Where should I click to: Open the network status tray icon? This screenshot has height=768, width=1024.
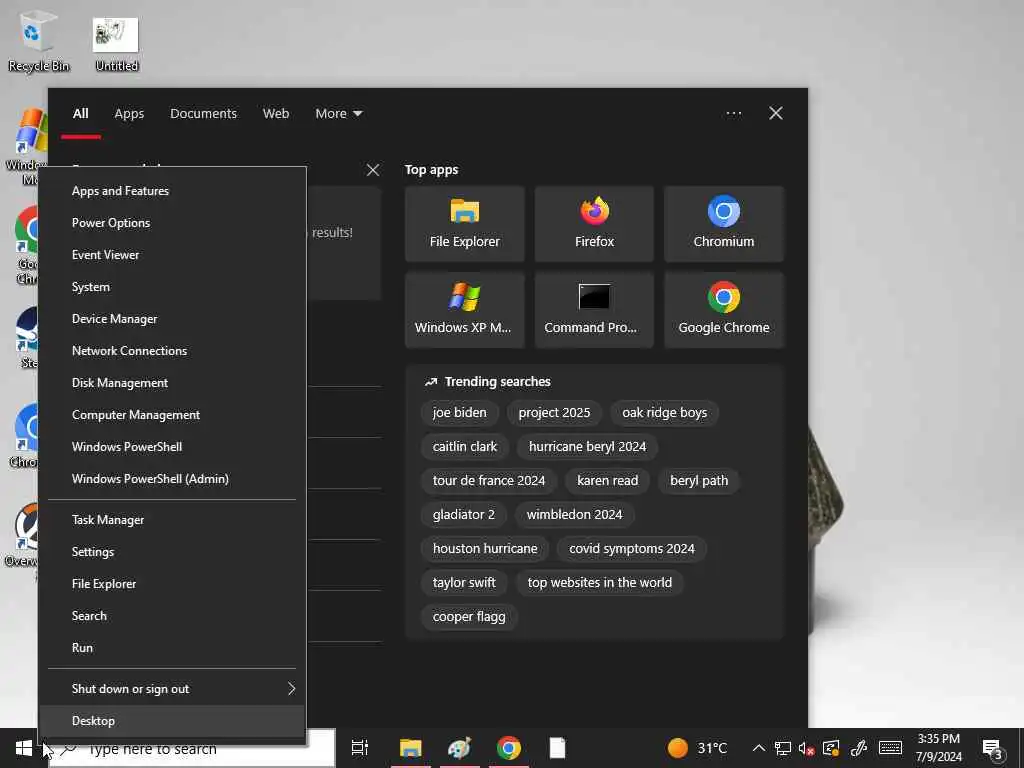click(x=782, y=748)
